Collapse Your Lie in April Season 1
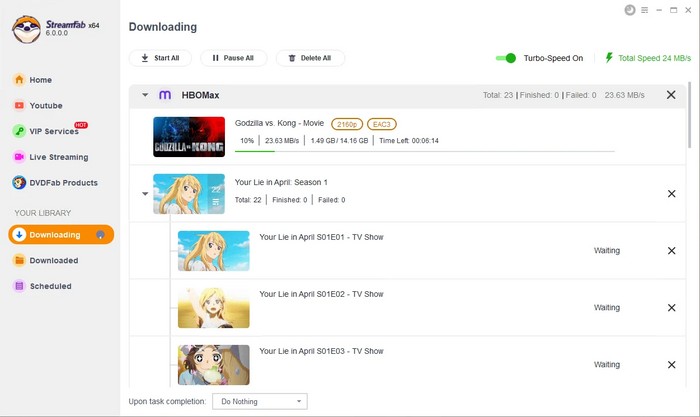The height and width of the screenshot is (417, 700). pyautogui.click(x=145, y=194)
